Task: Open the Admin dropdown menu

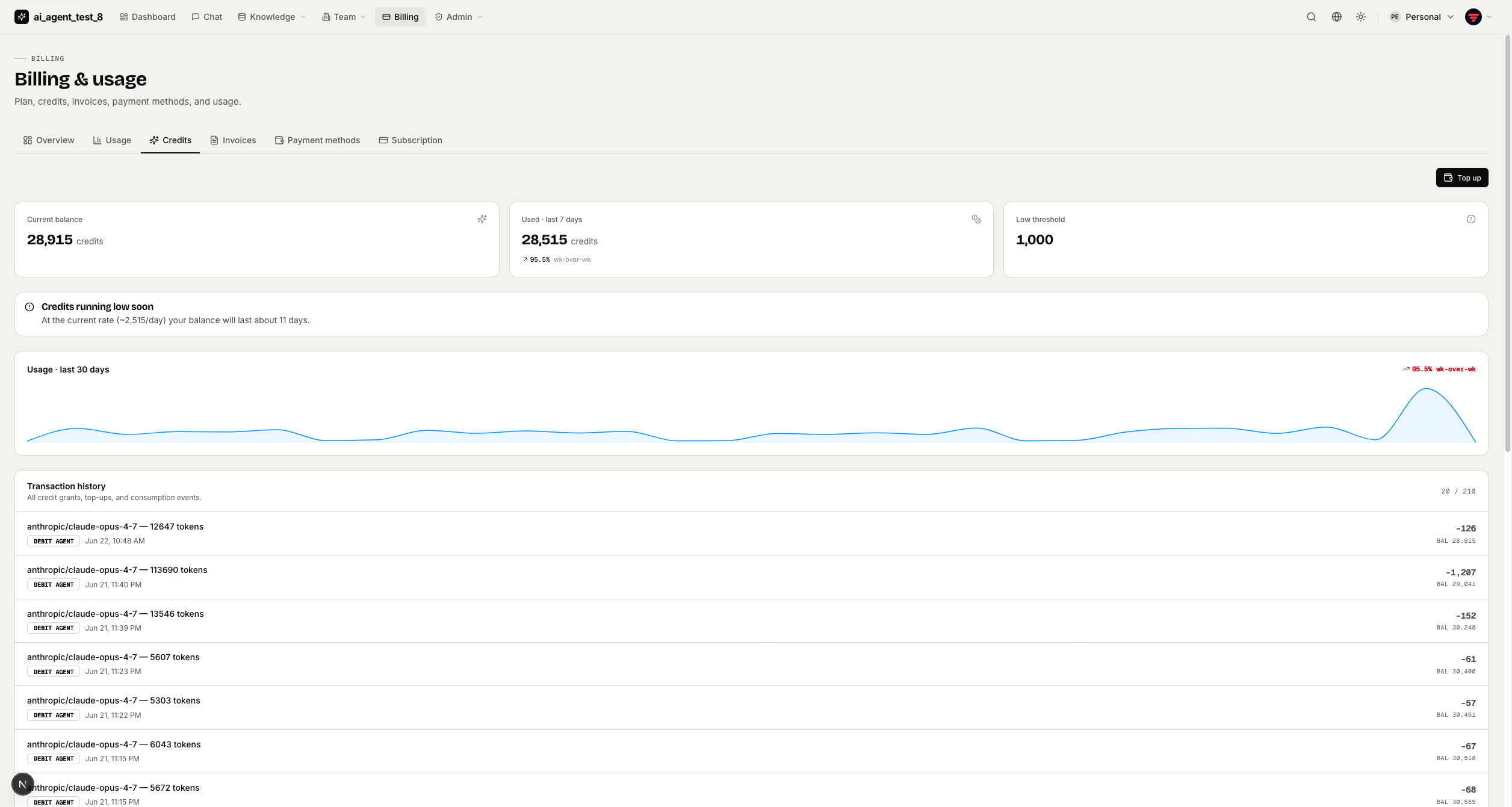Action: [459, 17]
